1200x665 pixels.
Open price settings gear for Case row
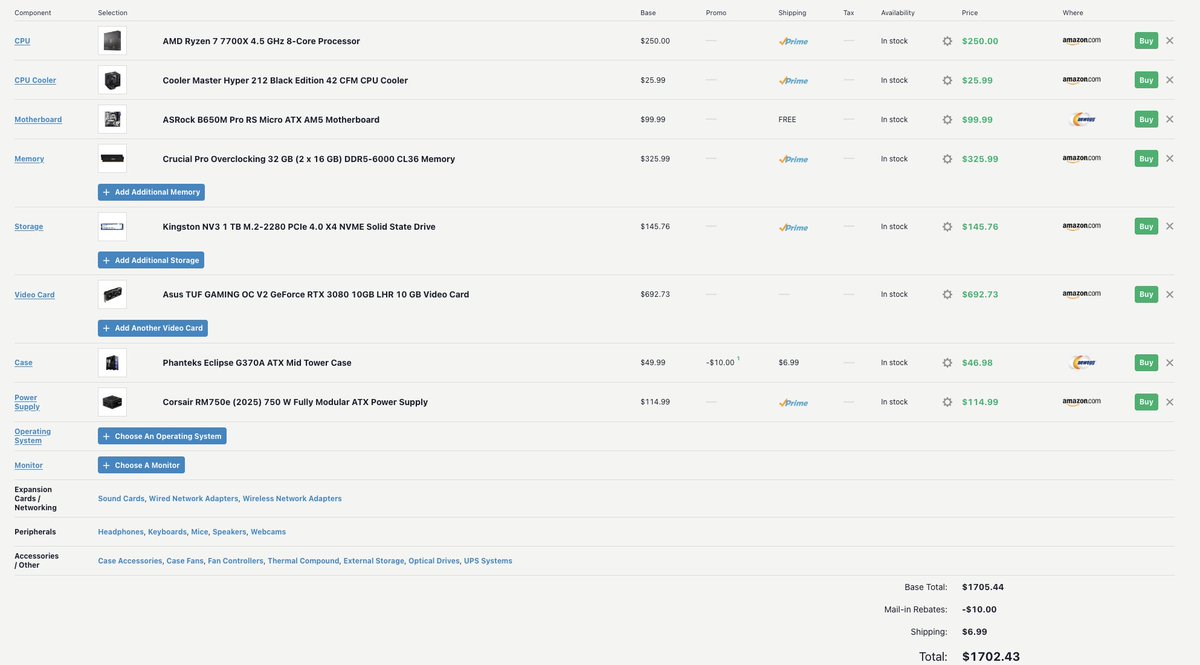[x=947, y=363]
